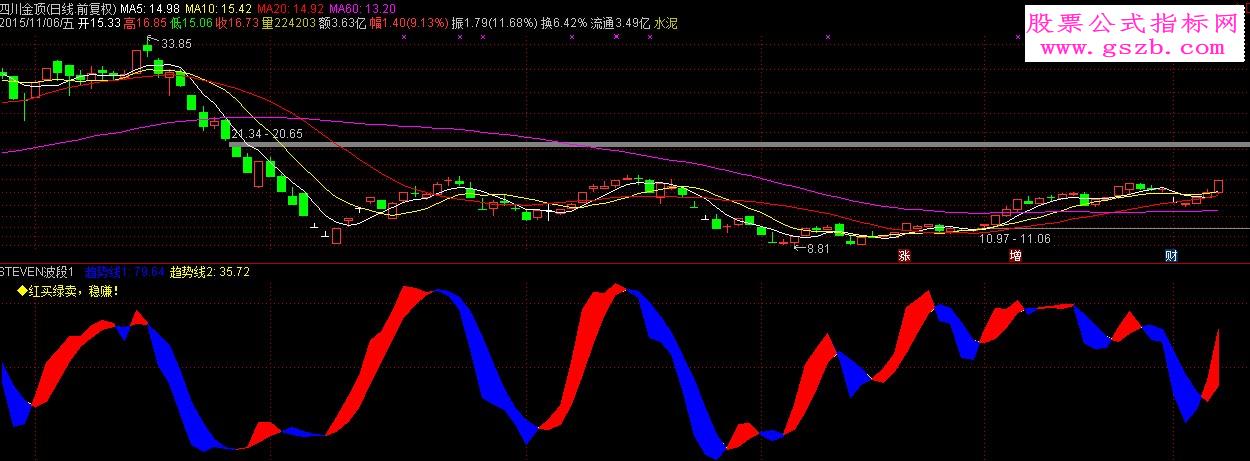Click the 21.34 - 20.65 gap label

coord(267,133)
